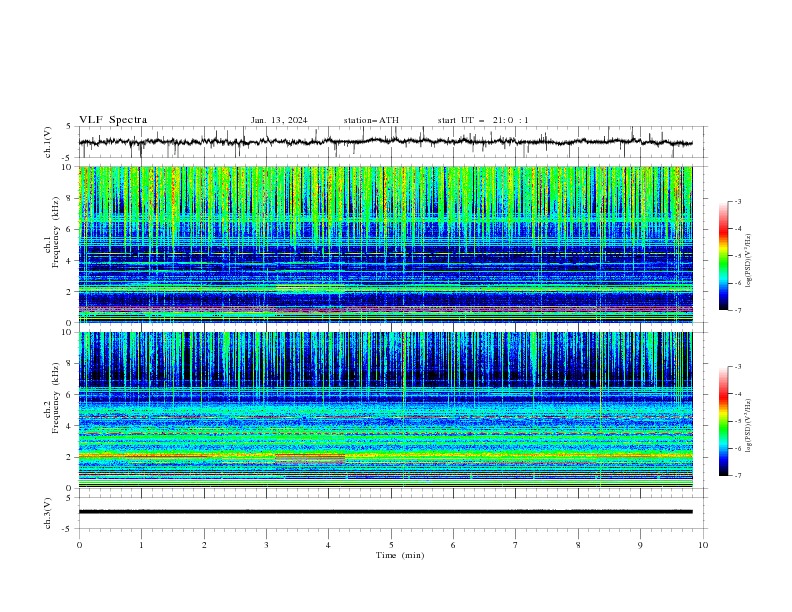Click time axis tick label "5"
The width and height of the screenshot is (792, 612).
[391, 545]
